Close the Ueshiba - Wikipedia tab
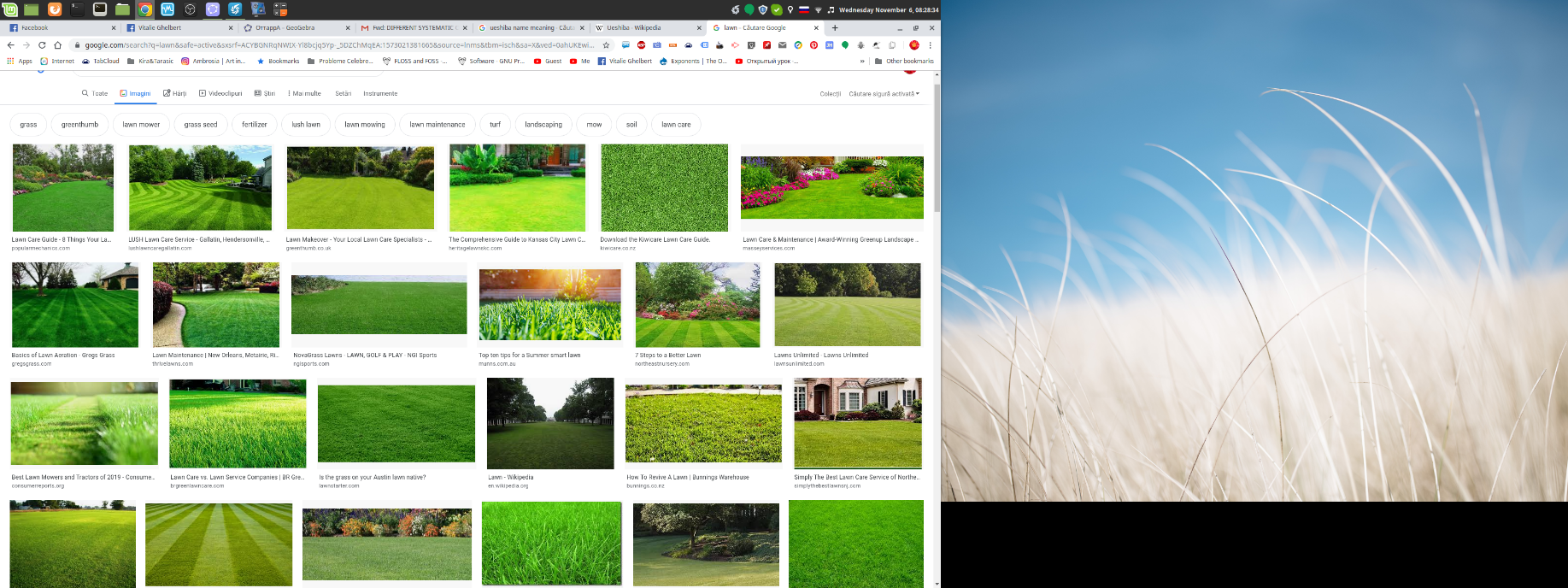 point(699,27)
